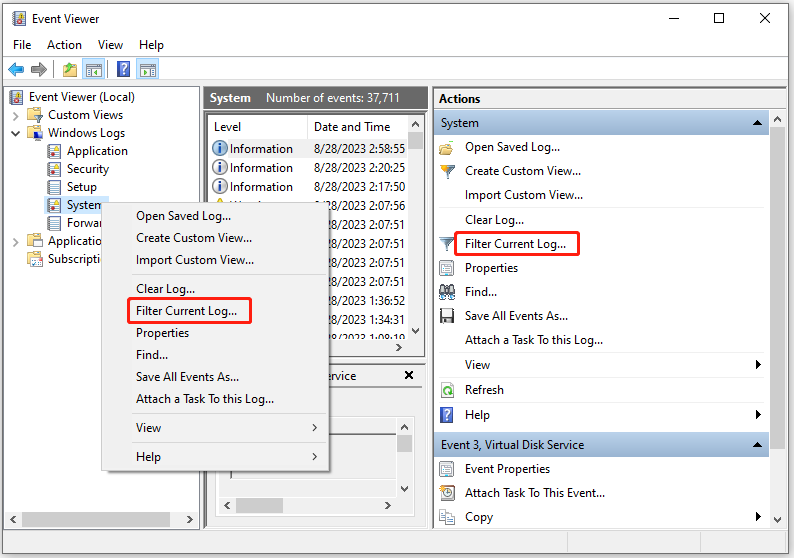The height and width of the screenshot is (558, 794).
Task: Click the Custom Views folder icon
Action: pyautogui.click(x=35, y=115)
